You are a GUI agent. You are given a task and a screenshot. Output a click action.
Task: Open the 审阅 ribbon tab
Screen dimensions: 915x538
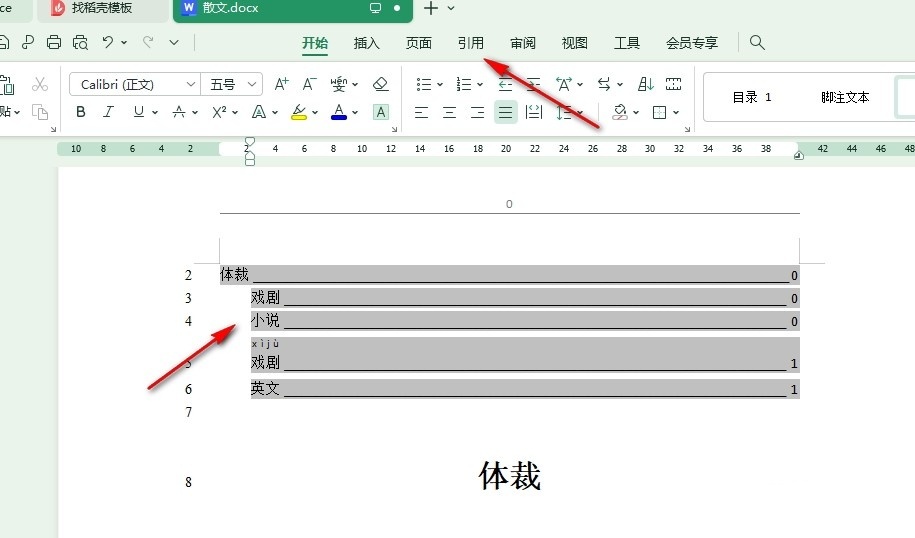[x=522, y=43]
